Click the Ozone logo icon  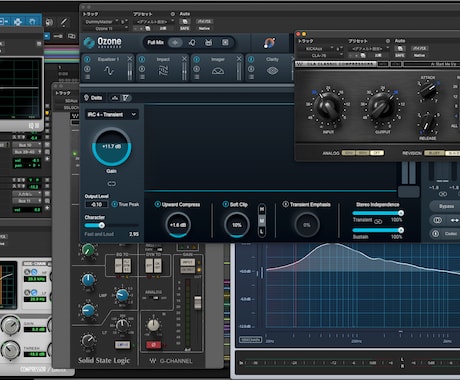[89, 42]
